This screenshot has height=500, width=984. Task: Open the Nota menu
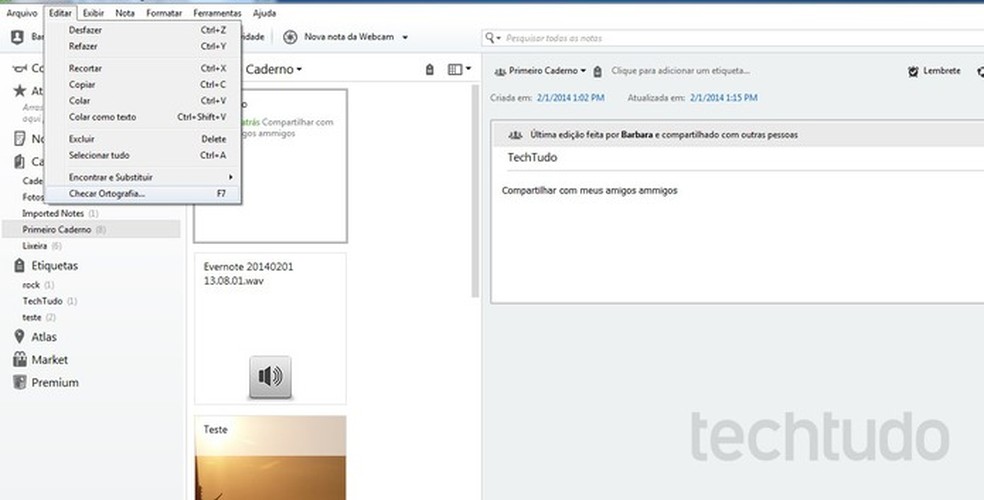pyautogui.click(x=125, y=13)
